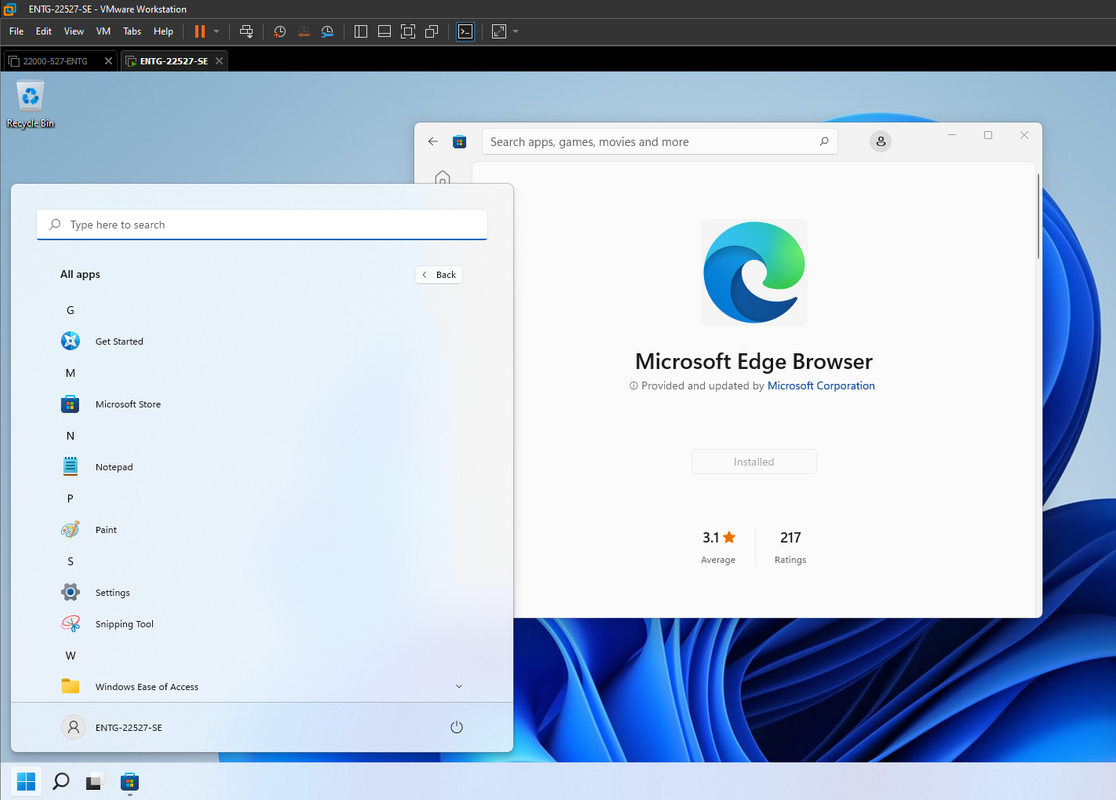
Task: Select the ENTG-22527-SE tab
Action: coord(174,61)
